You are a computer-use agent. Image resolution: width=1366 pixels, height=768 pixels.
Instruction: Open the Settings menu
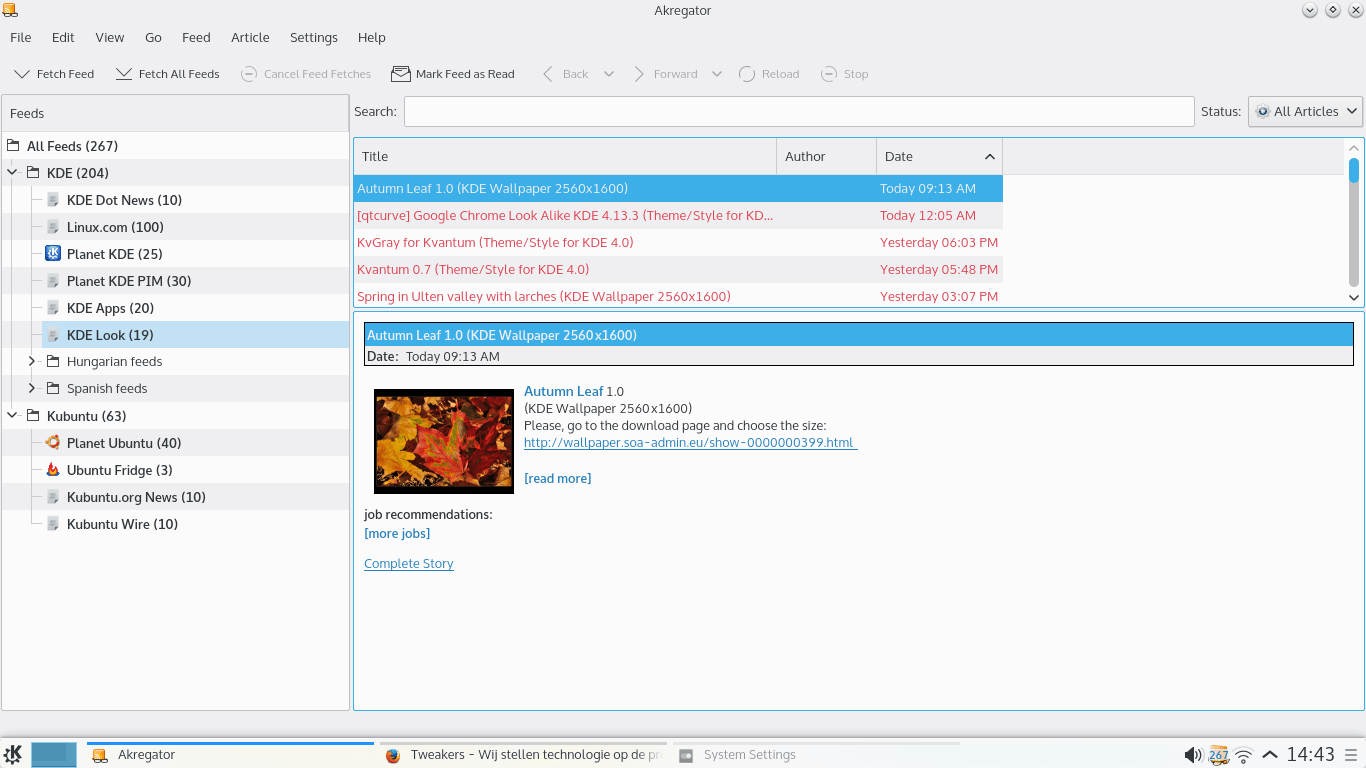click(x=314, y=37)
